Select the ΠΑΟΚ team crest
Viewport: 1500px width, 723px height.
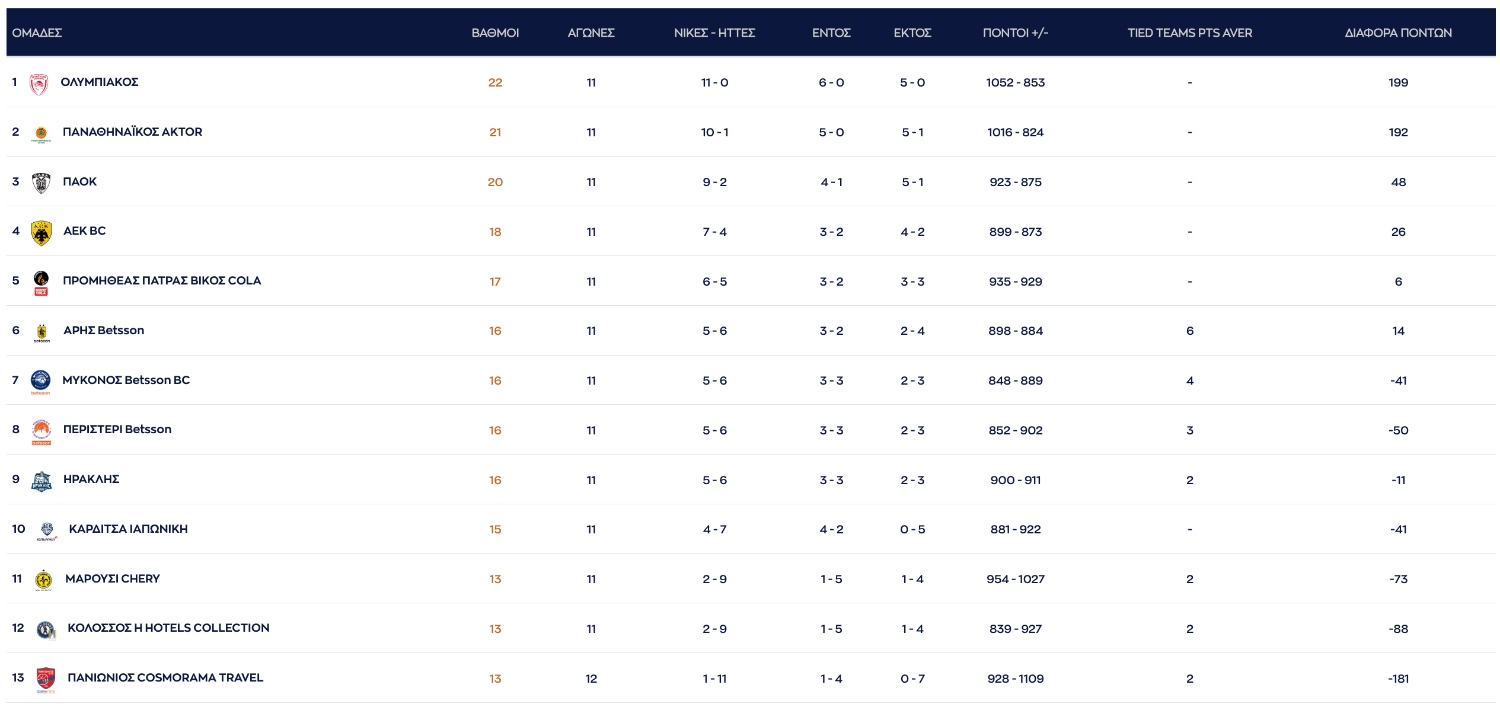tap(40, 183)
